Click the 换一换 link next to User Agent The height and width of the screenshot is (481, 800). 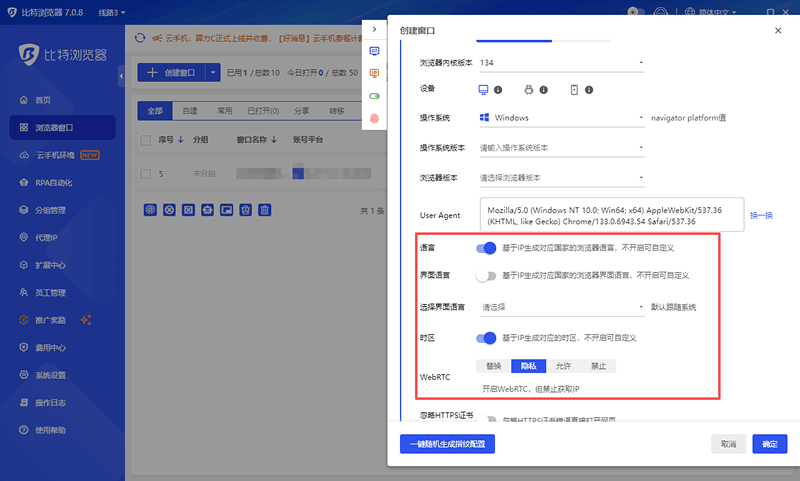click(761, 215)
